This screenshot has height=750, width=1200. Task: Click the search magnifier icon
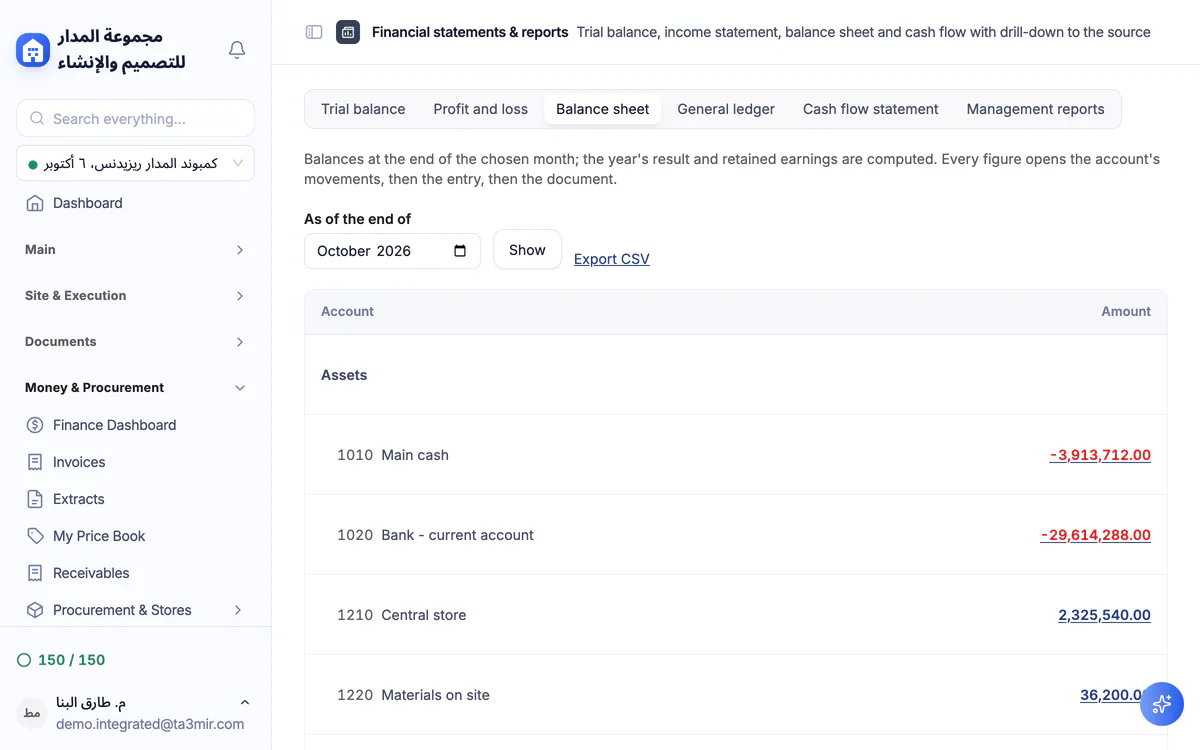37,118
